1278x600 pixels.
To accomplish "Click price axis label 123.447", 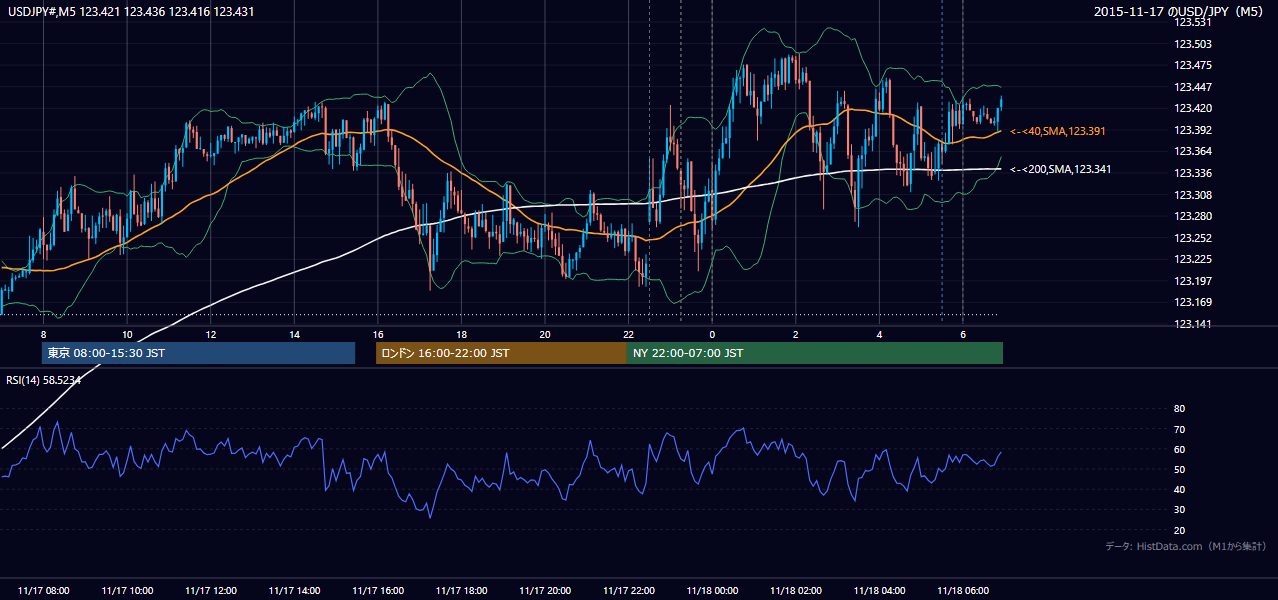I will 1192,87.
